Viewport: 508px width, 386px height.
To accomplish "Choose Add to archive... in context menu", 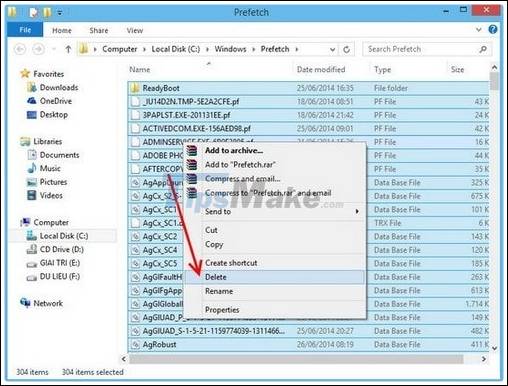I will [x=234, y=151].
